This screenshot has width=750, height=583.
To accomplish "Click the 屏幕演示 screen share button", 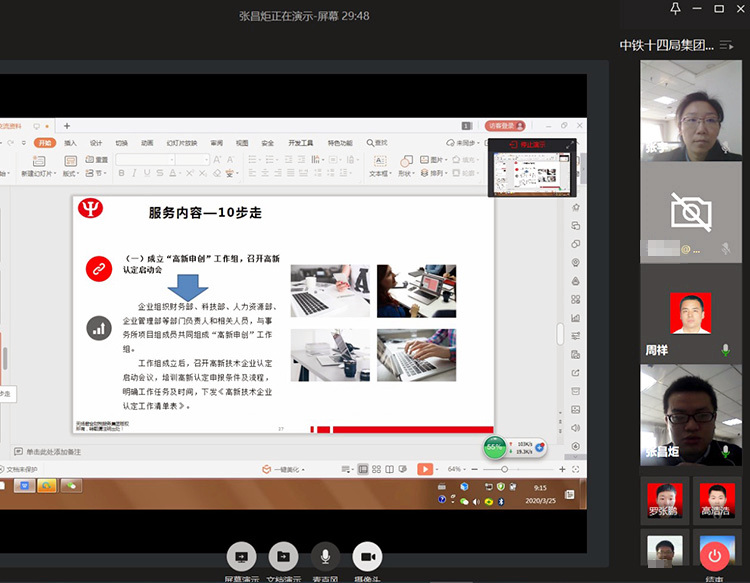I will 240,556.
